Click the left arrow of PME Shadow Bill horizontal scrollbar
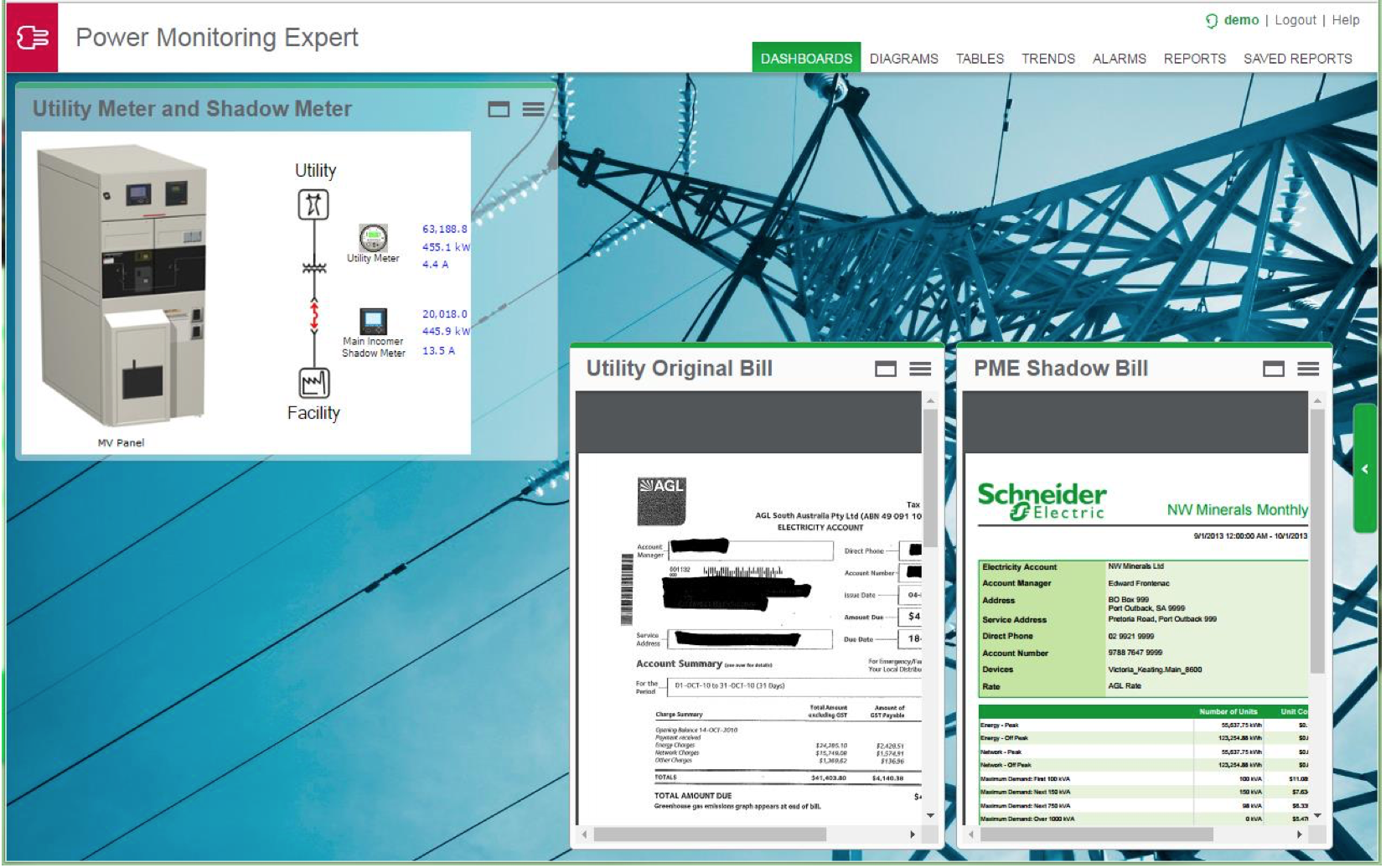The width and height of the screenshot is (1386, 868). point(971,834)
